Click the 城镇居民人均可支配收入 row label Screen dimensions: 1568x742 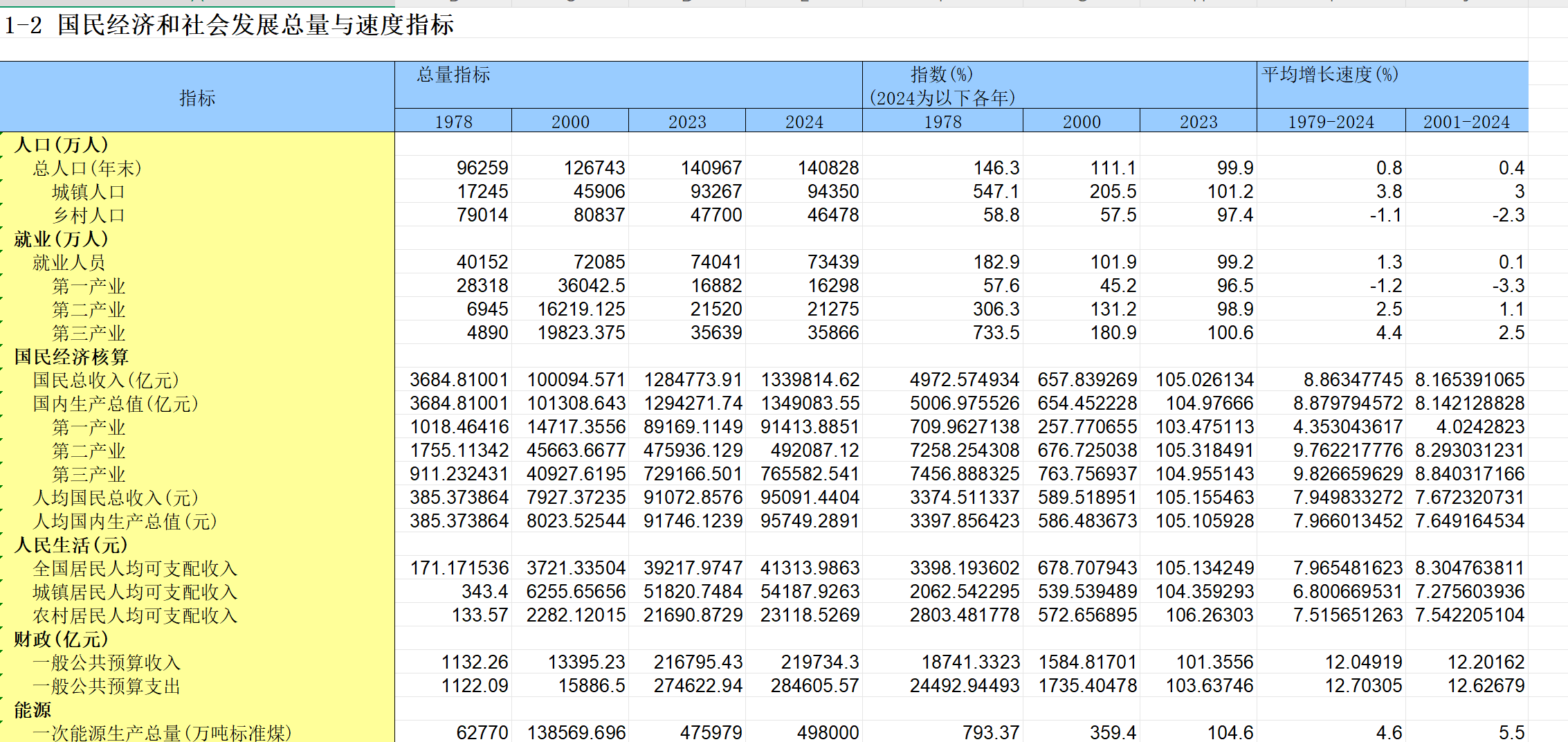pos(135,592)
